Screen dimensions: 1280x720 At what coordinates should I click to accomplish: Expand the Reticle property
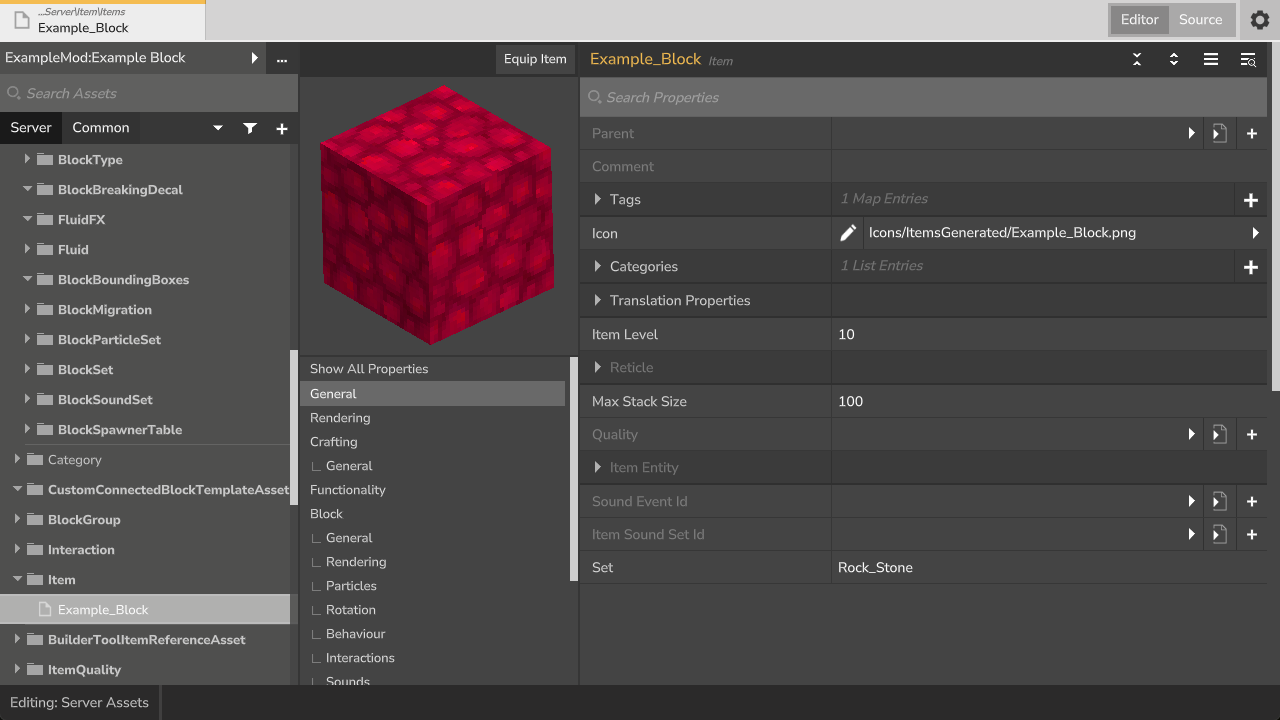598,367
